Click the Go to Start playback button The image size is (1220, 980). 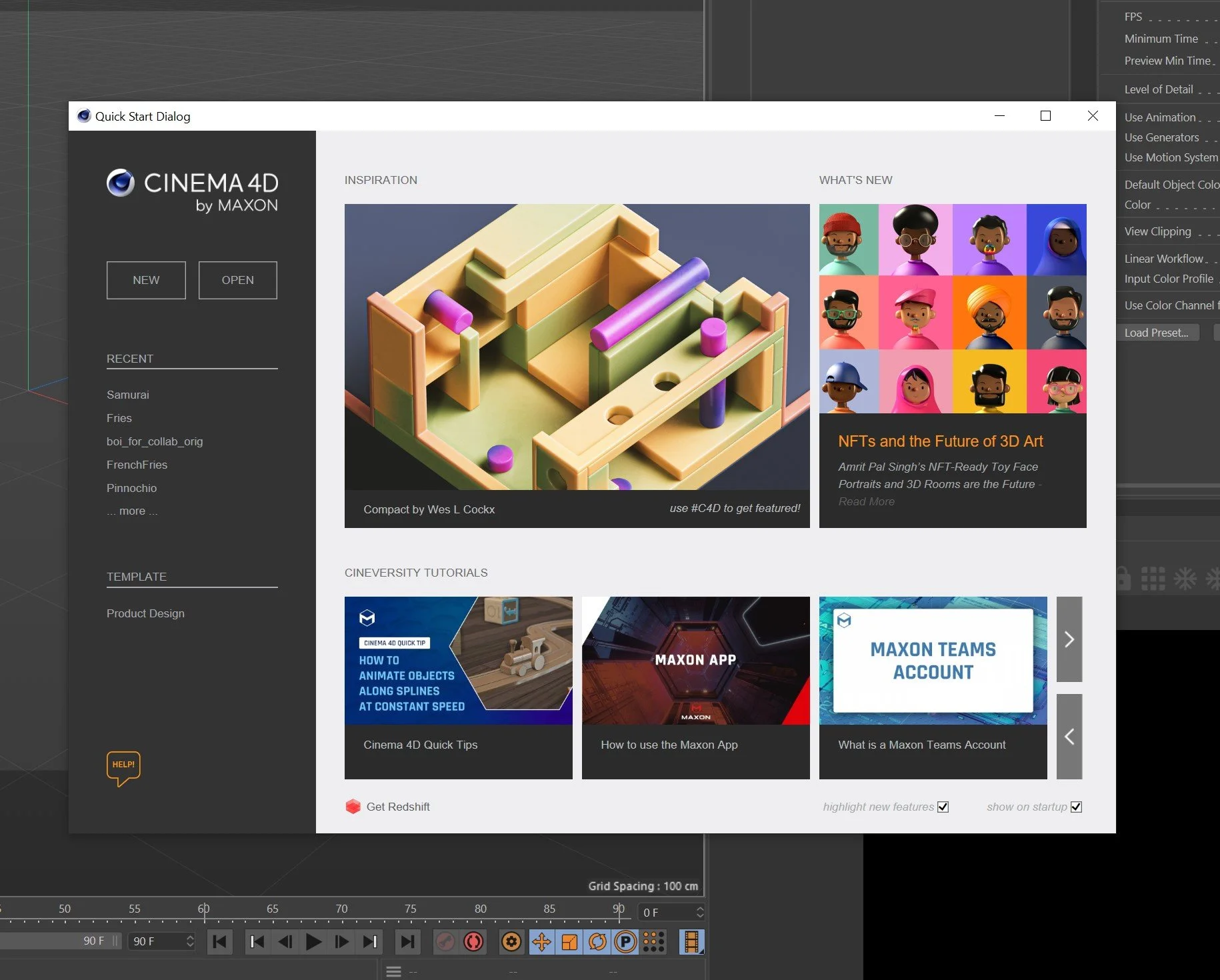coord(219,941)
